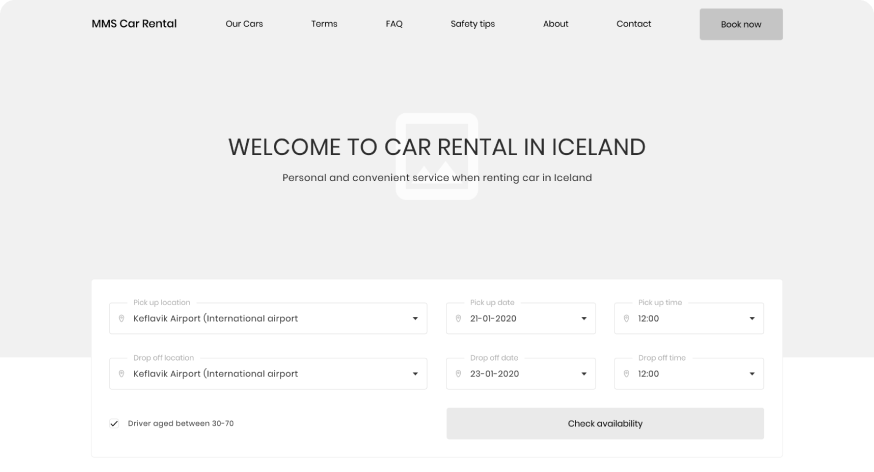Expand the Pick up time dropdown arrow
This screenshot has width=874, height=472.
click(x=752, y=319)
